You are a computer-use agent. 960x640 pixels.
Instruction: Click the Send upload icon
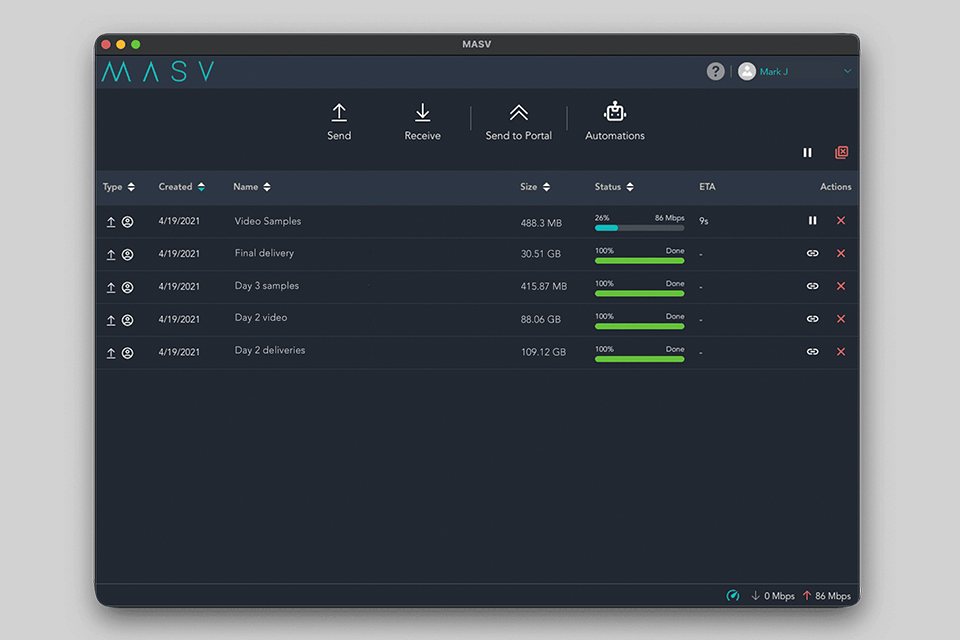coord(339,113)
